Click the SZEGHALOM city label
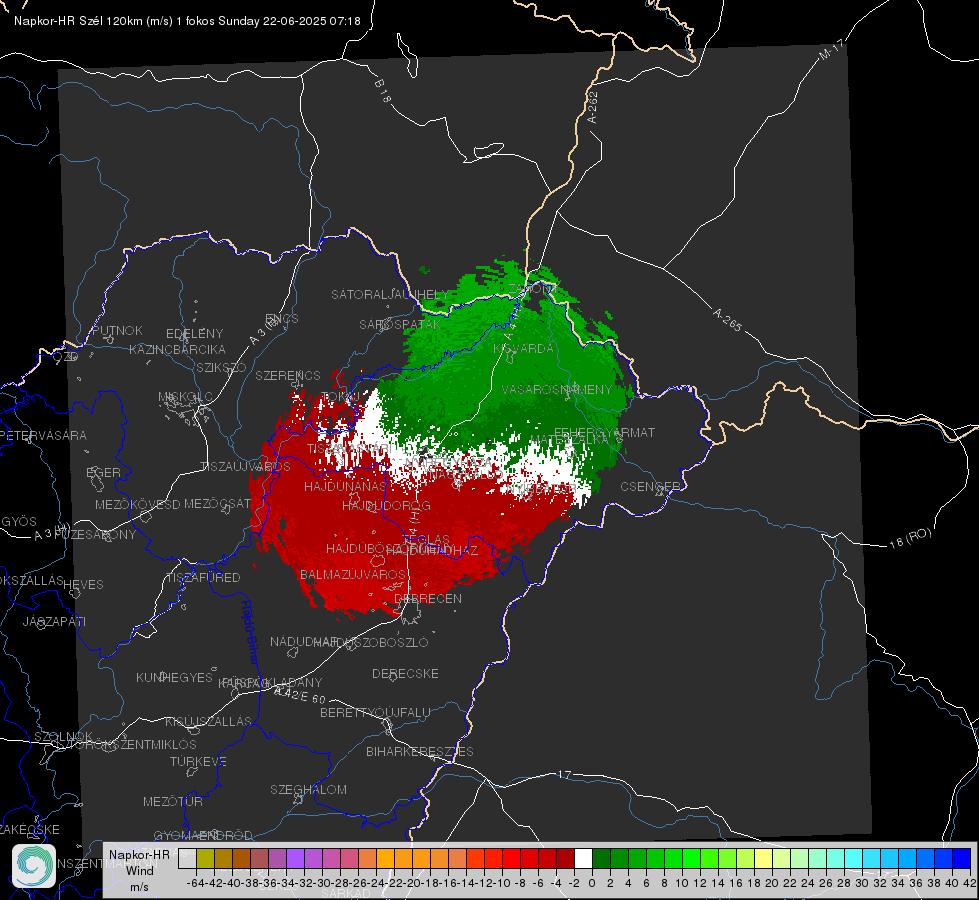The width and height of the screenshot is (979, 900). [308, 790]
